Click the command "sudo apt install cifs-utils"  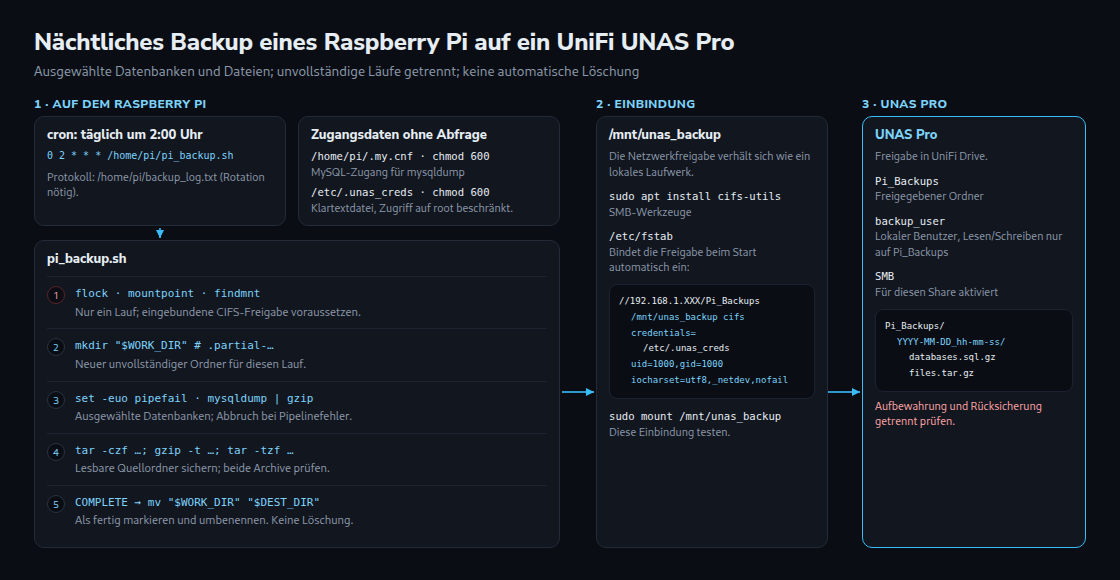point(695,196)
